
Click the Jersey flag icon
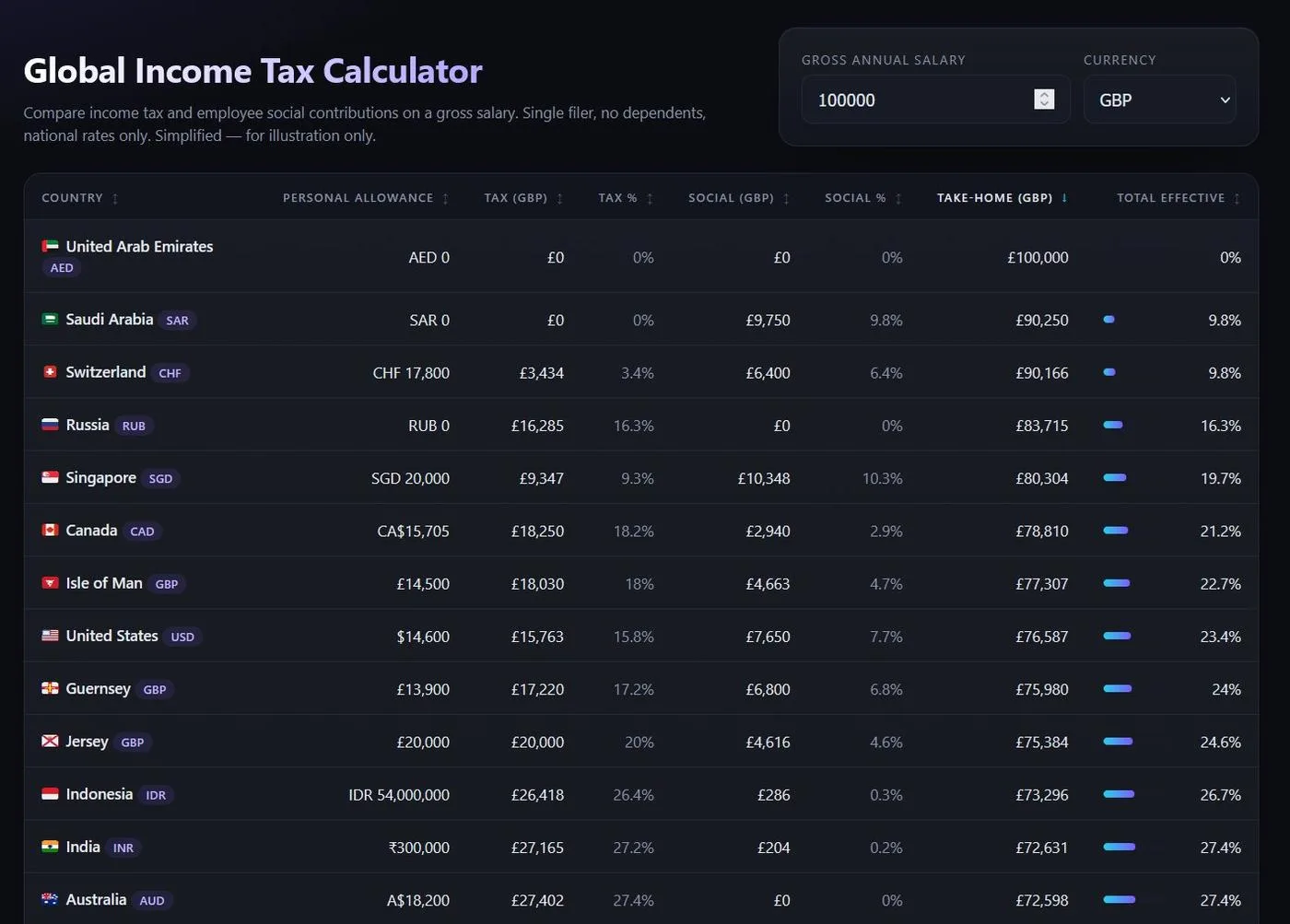tap(50, 742)
